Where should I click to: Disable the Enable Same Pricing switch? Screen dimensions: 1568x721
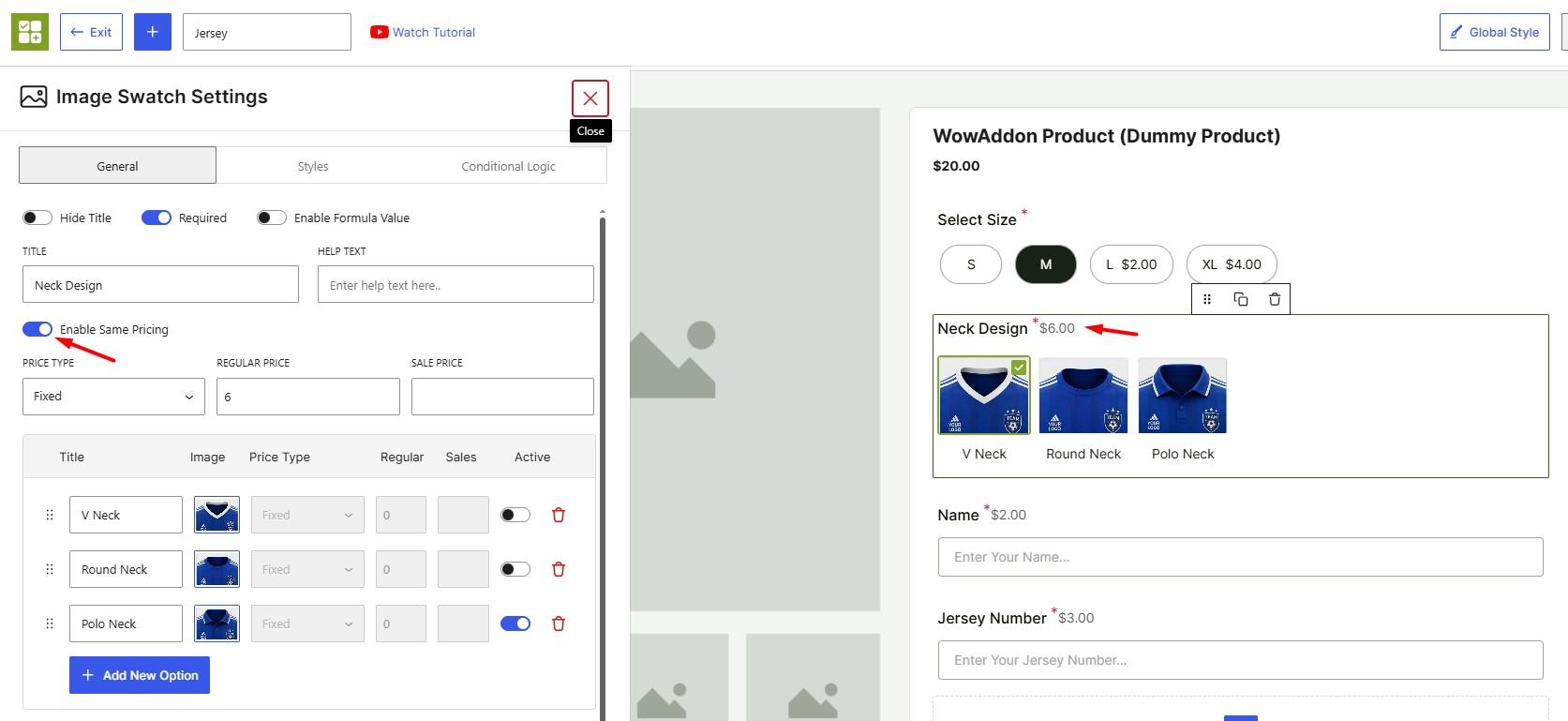(x=37, y=329)
